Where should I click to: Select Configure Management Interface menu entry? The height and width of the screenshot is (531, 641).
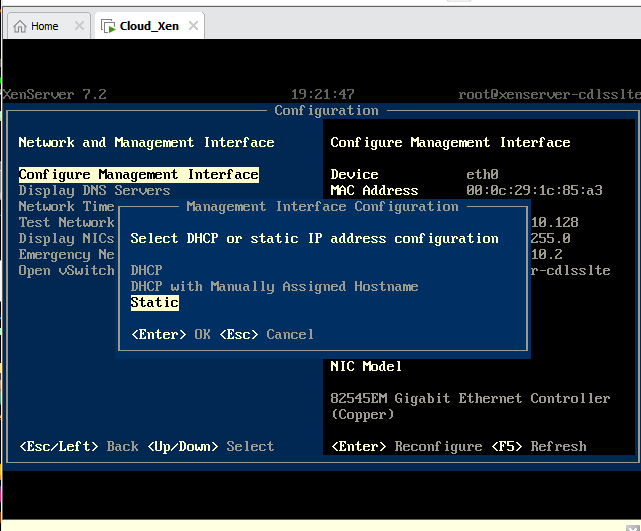pos(139,175)
